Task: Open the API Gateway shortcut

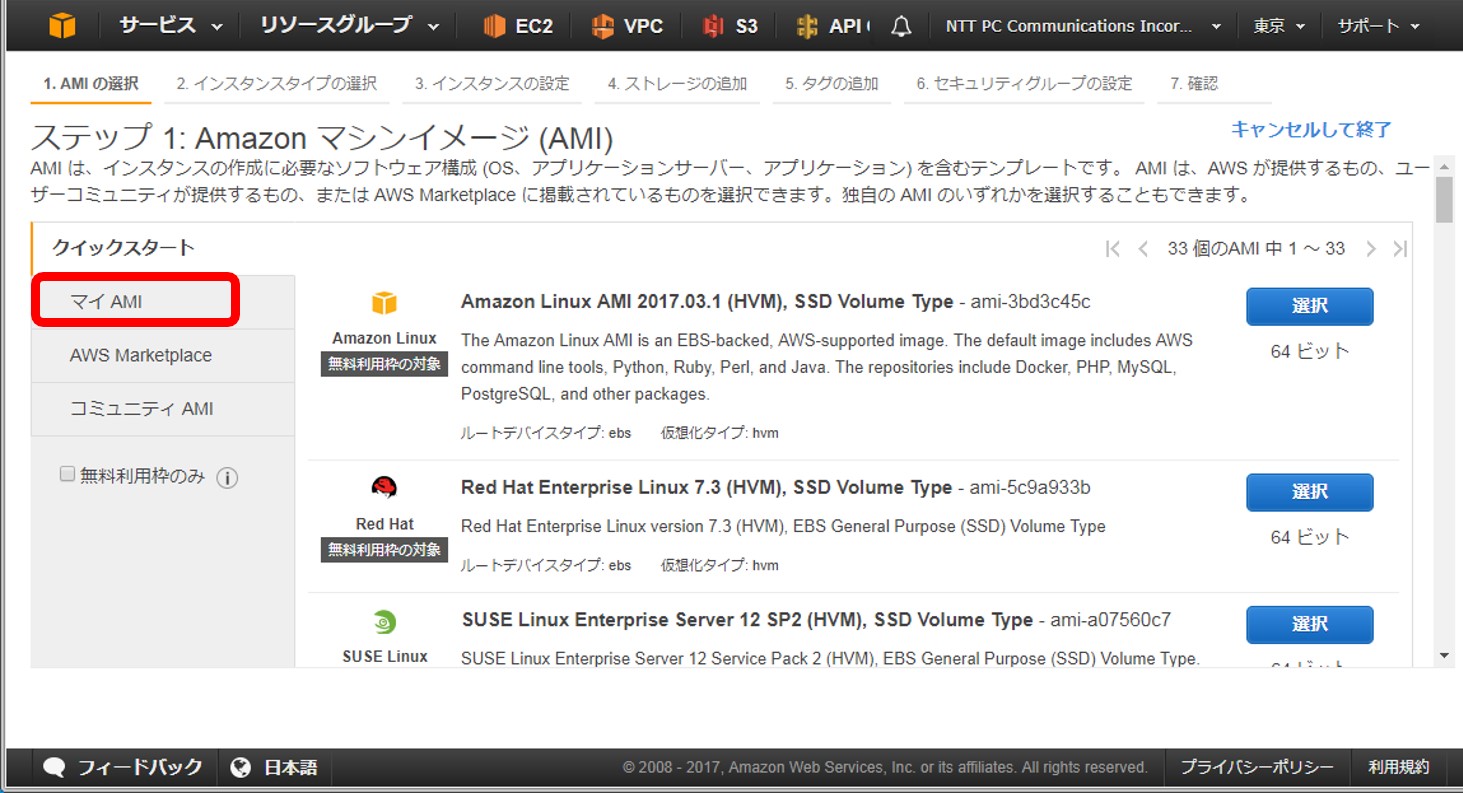Action: tap(834, 26)
